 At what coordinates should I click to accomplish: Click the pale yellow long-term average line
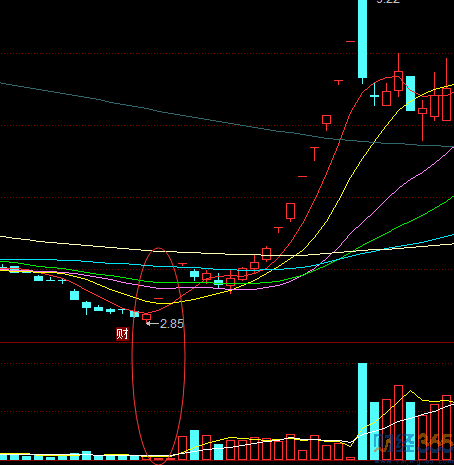[x=100, y=246]
